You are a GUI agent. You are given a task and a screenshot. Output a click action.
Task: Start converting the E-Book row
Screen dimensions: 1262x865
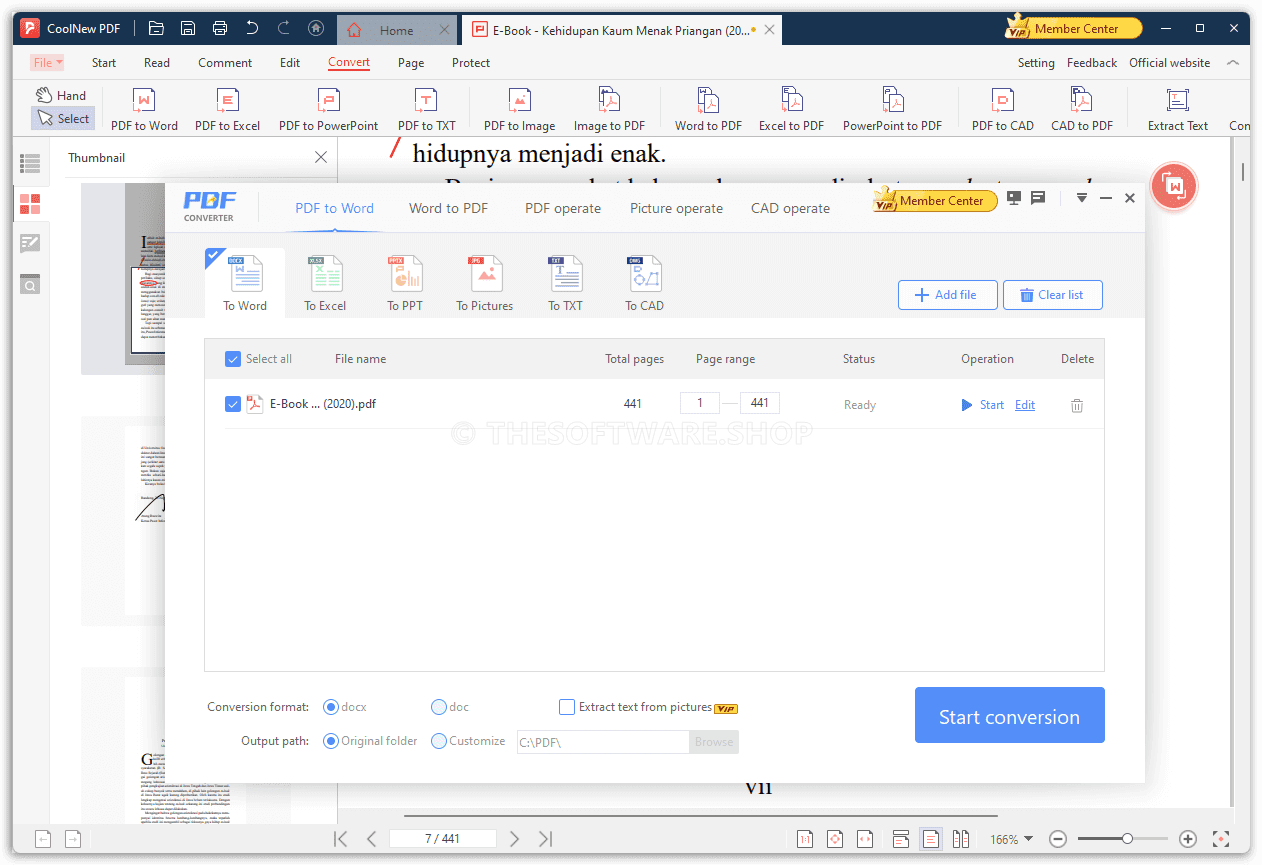[x=982, y=405]
